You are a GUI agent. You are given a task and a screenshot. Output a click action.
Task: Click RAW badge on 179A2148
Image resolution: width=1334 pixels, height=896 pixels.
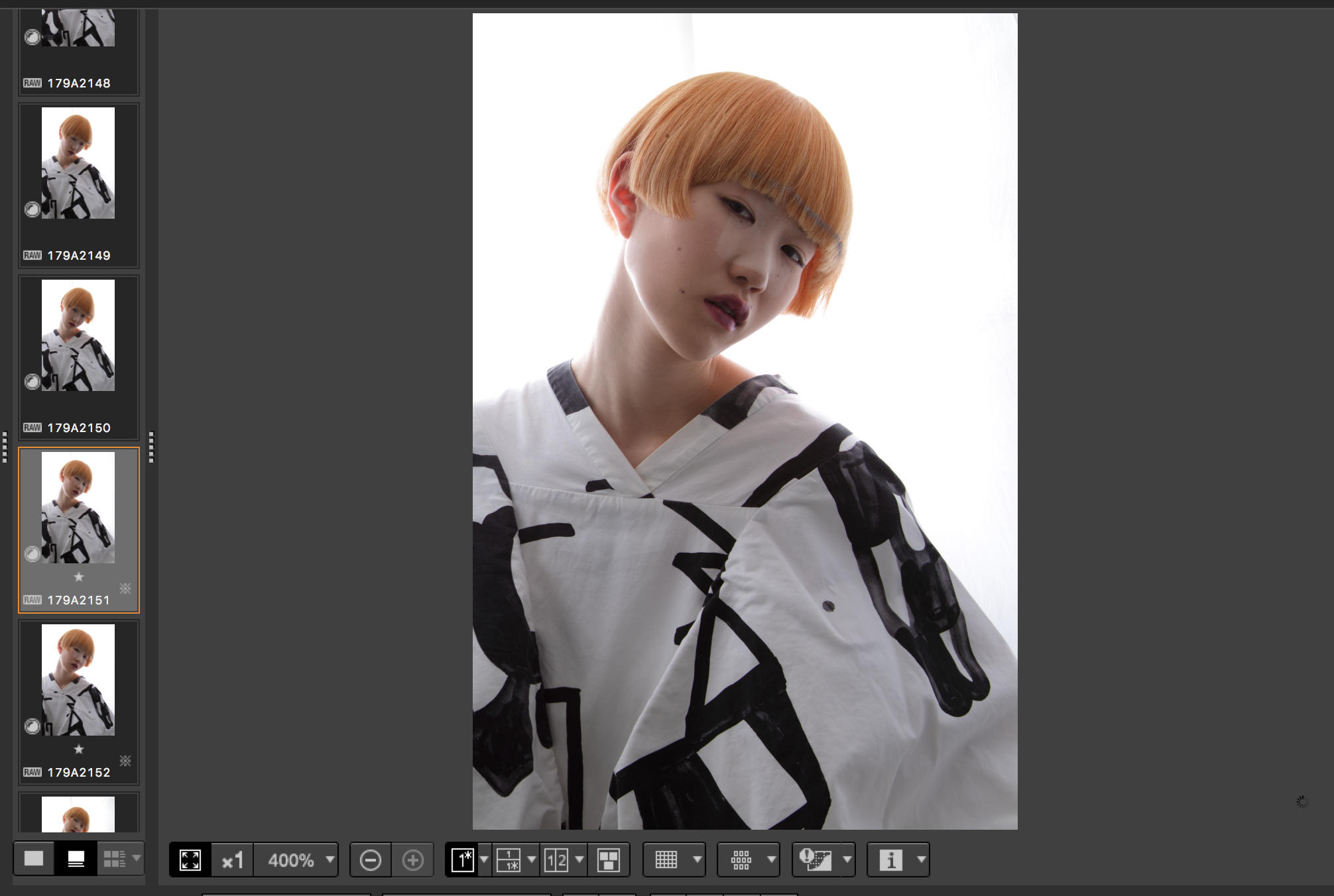click(32, 83)
